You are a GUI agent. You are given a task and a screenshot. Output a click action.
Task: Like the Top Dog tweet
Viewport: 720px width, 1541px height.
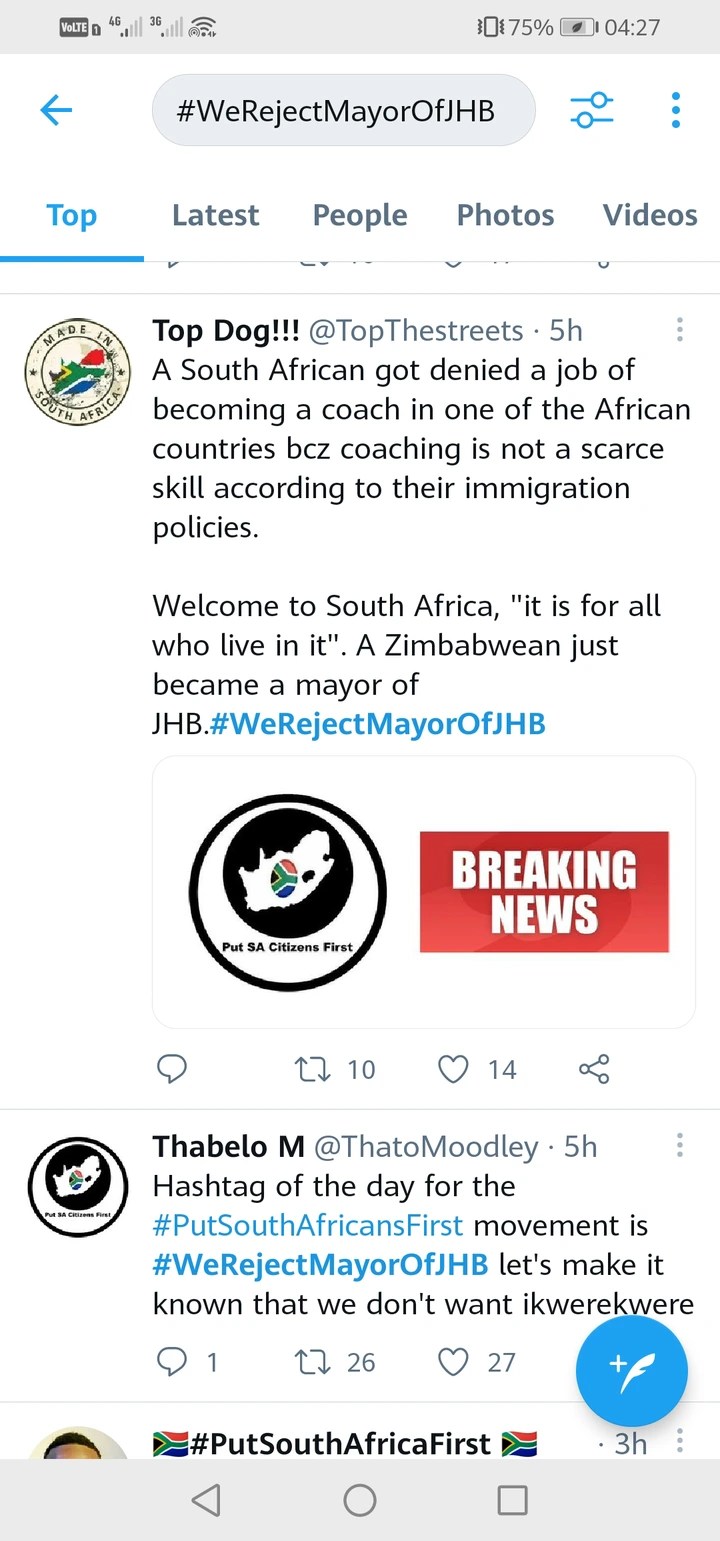454,1069
